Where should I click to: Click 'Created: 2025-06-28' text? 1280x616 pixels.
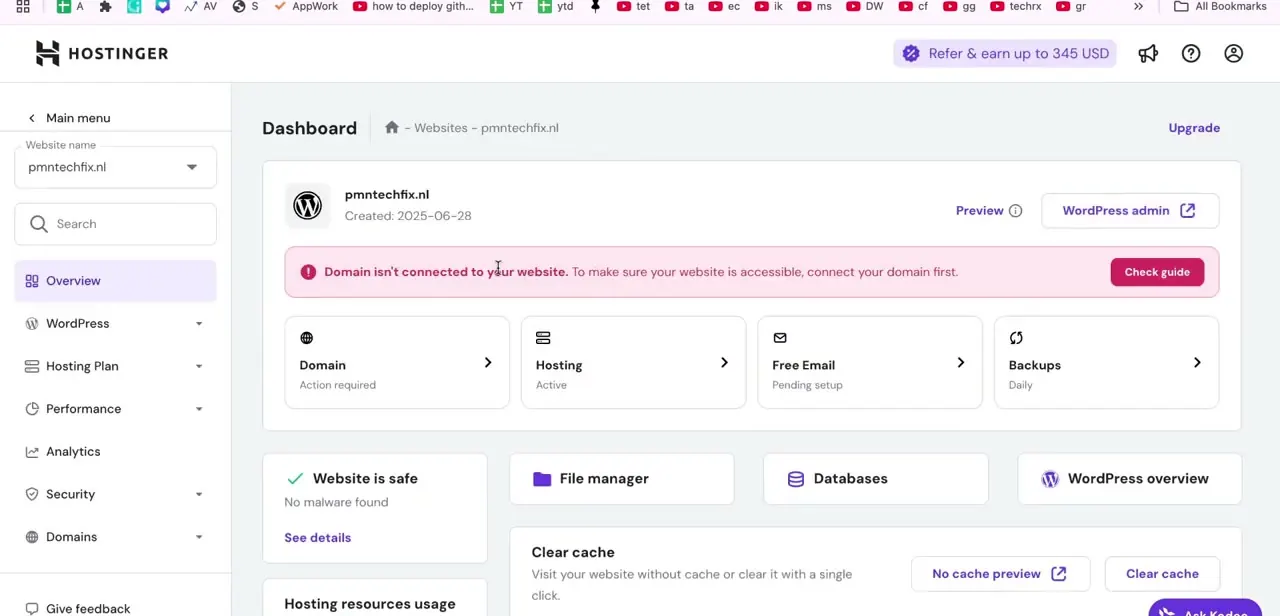(x=408, y=216)
